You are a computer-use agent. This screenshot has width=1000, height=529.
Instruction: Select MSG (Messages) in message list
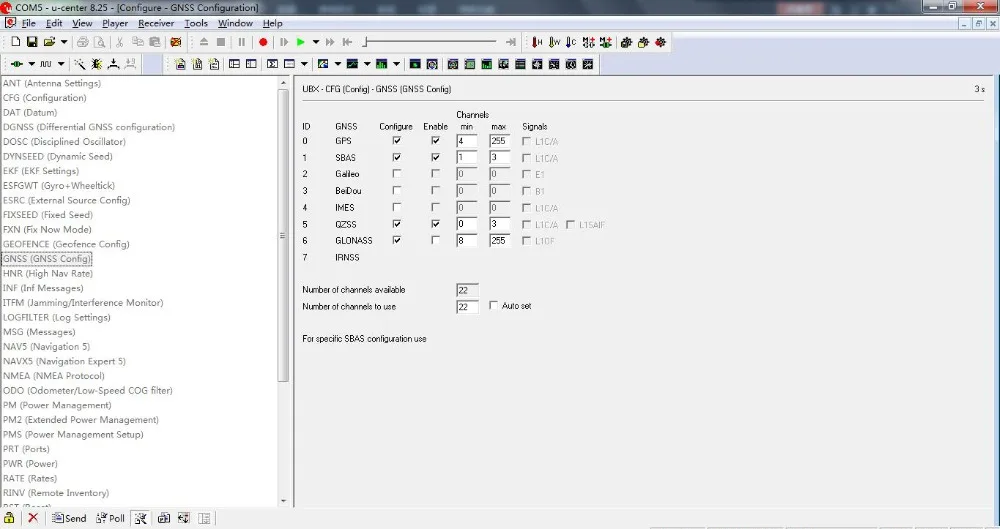(39, 332)
